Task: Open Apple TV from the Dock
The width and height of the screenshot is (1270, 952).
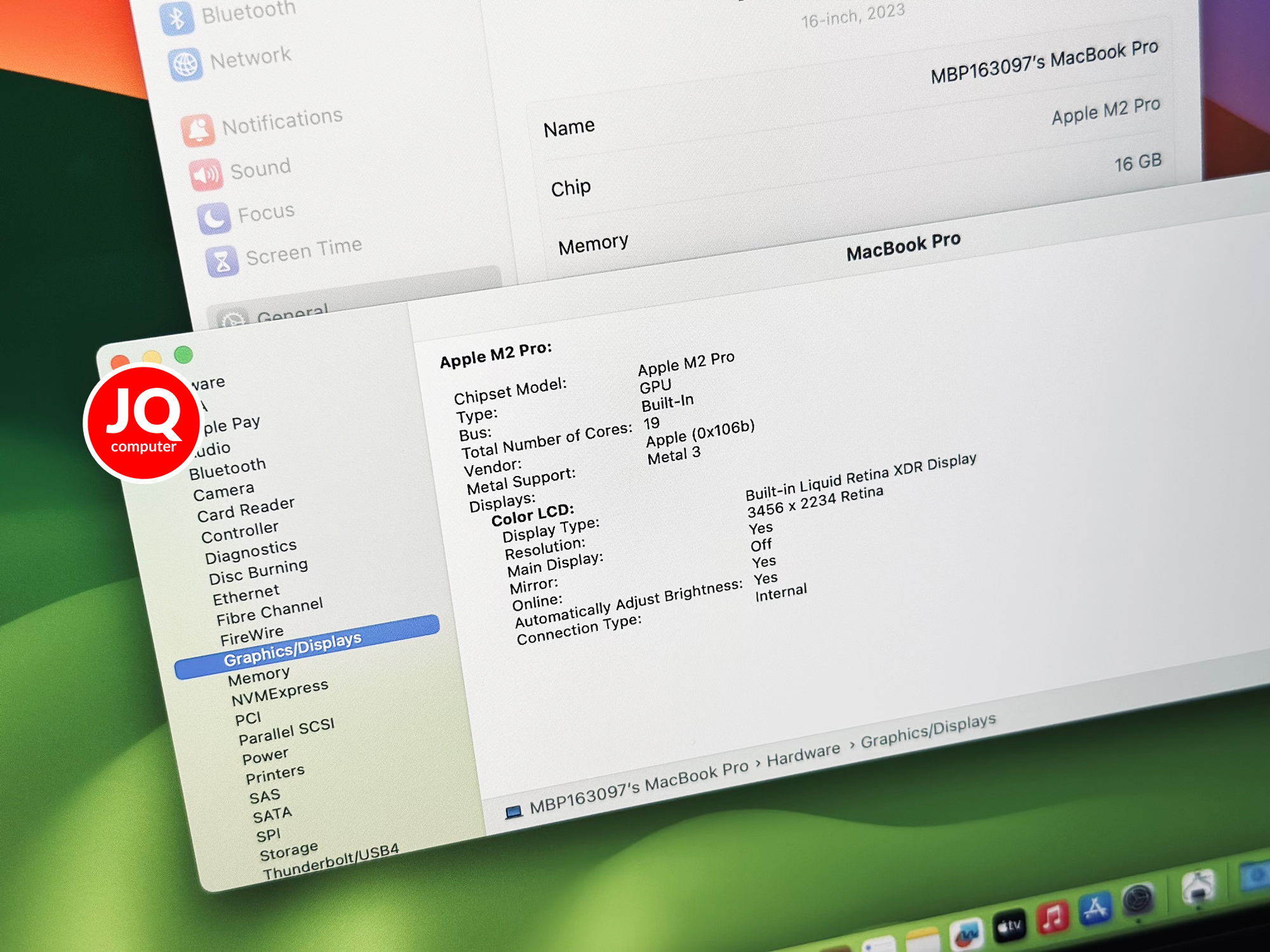Action: 1010,926
